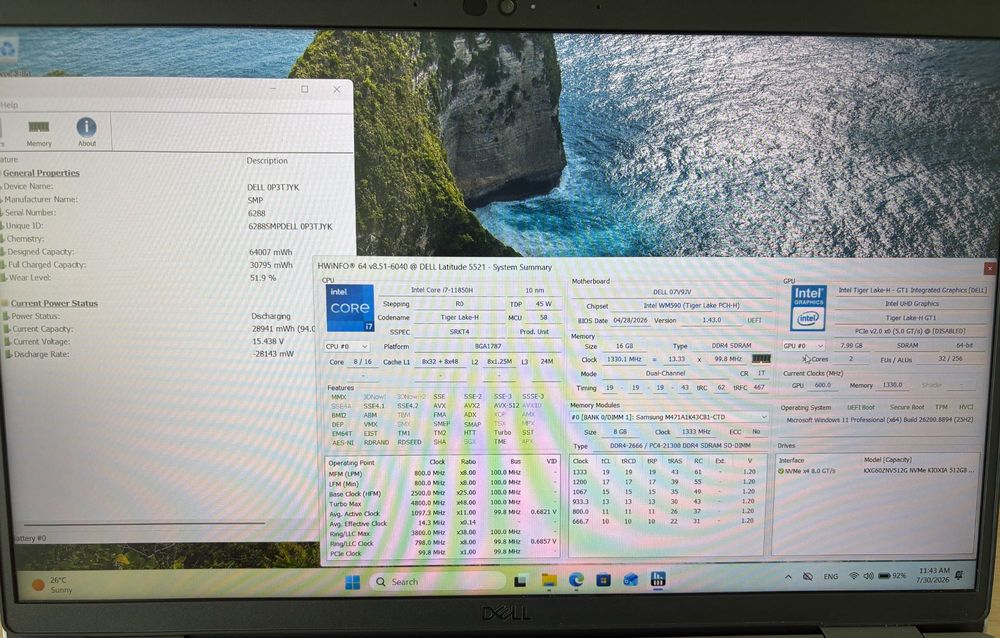Click the Tiger Lake-H codename field
Viewport: 1000px width, 638px height.
[459, 317]
